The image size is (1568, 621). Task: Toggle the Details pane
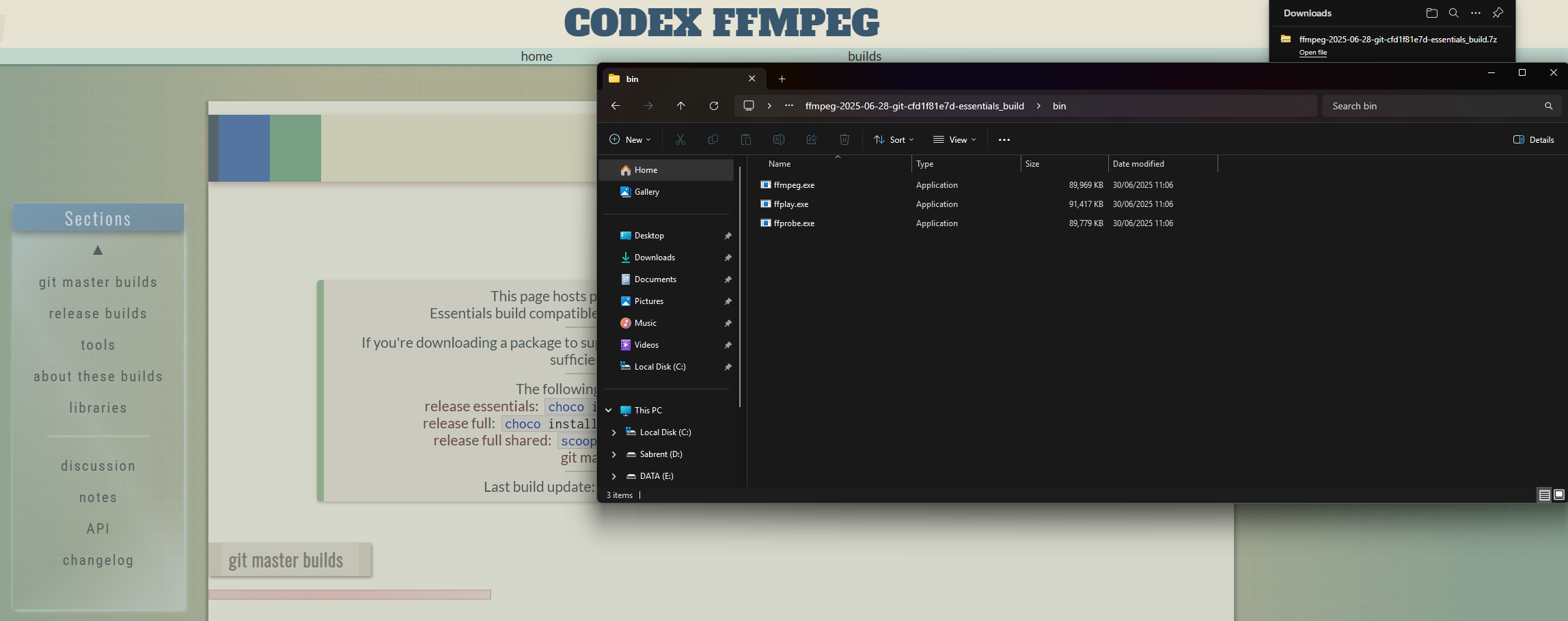(x=1534, y=139)
